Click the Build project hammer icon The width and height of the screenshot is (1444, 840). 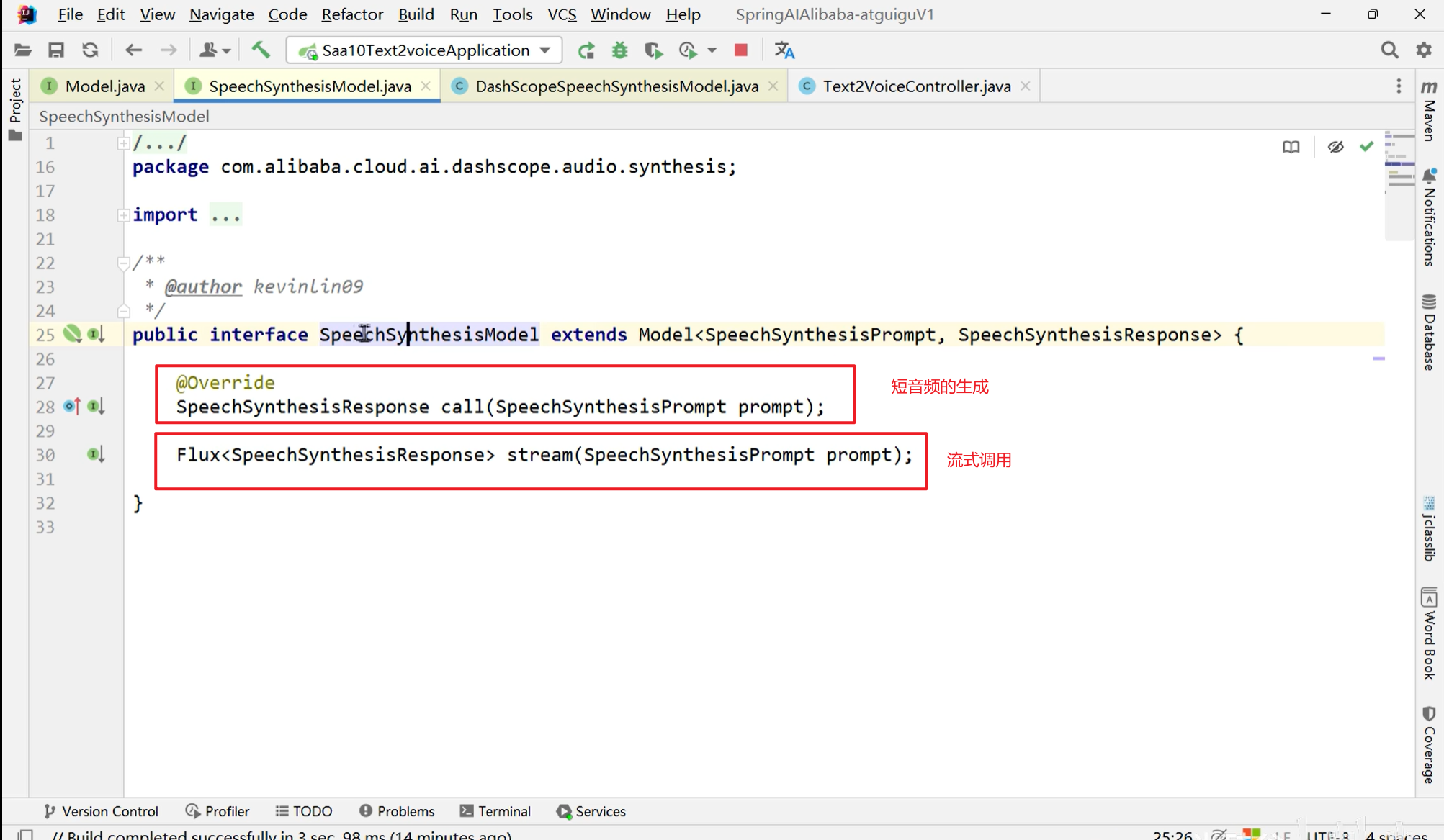click(x=261, y=50)
